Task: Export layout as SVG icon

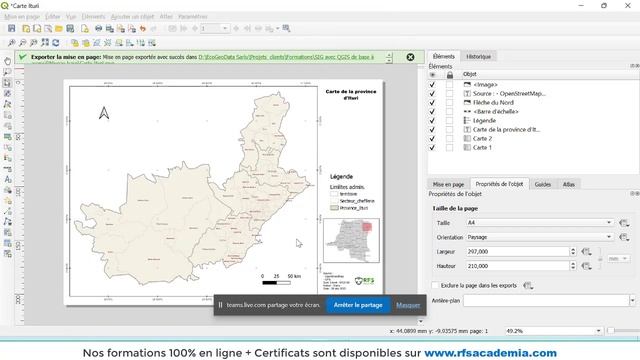Action: pyautogui.click(x=120, y=28)
